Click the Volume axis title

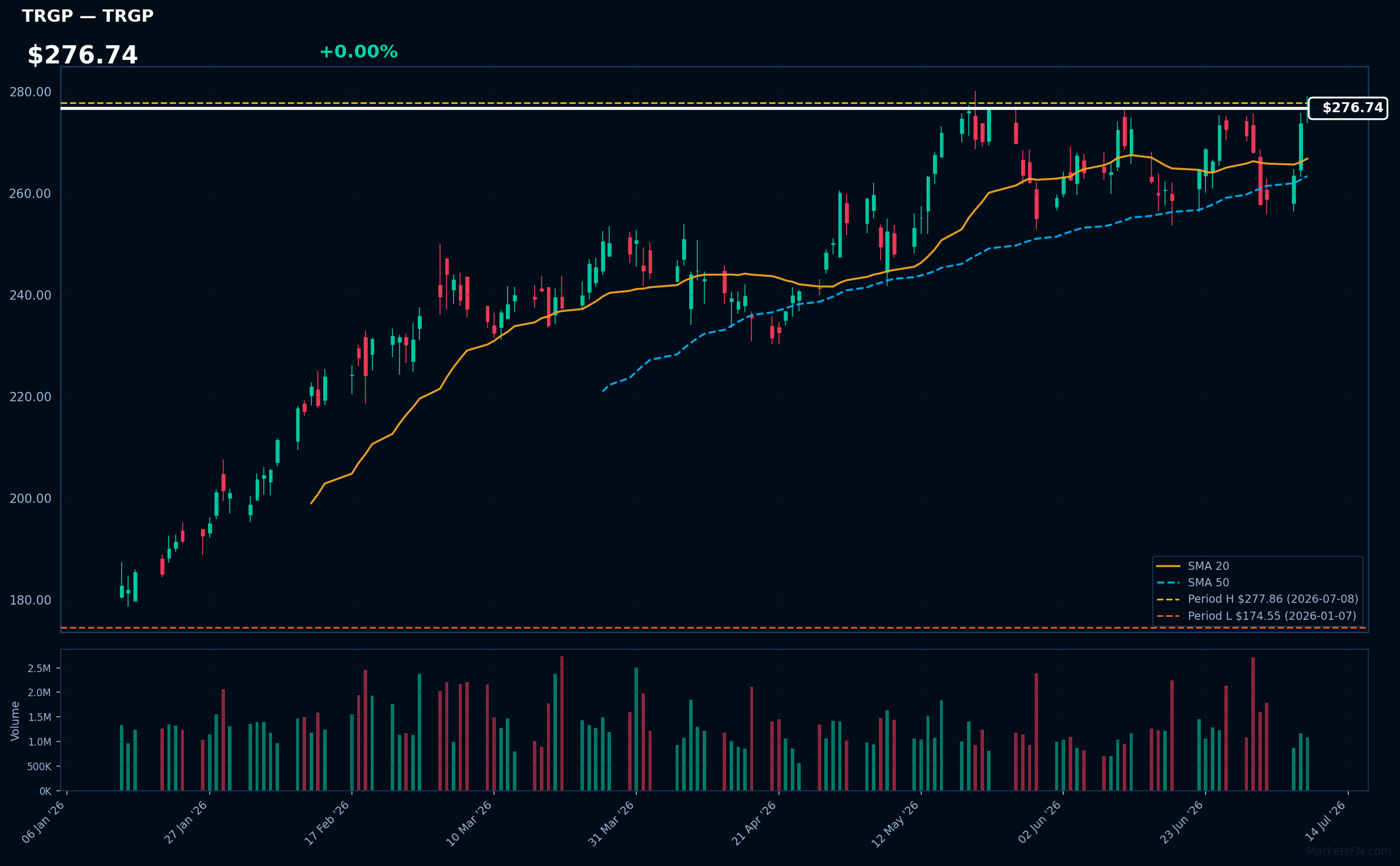15,721
